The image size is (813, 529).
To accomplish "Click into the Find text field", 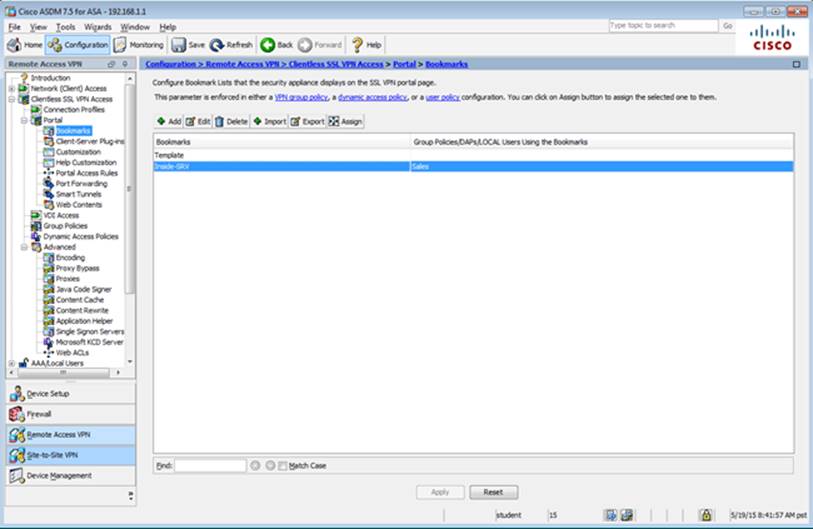I will point(210,466).
